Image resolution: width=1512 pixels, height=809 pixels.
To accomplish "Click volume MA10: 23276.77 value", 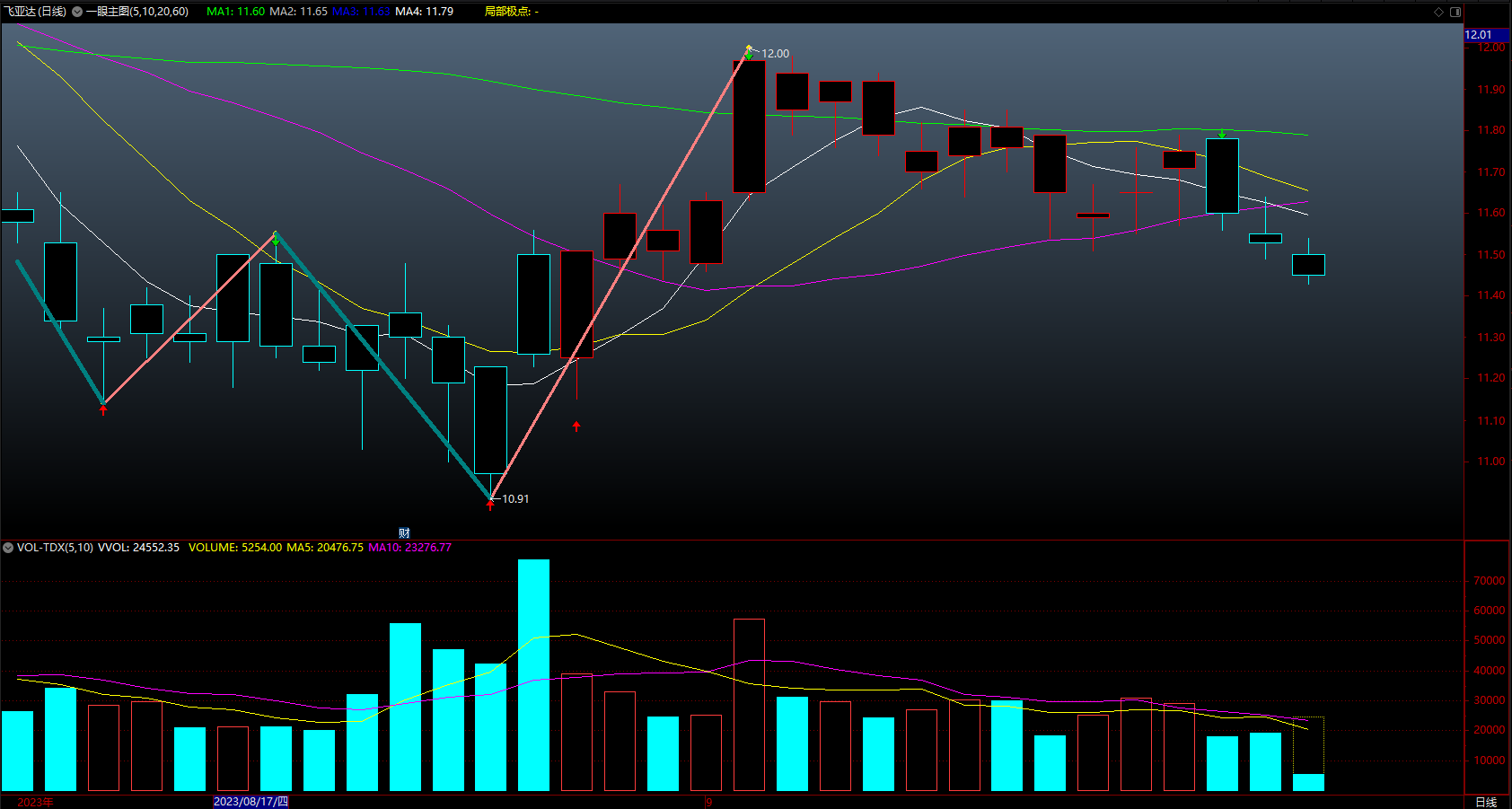I will 409,547.
